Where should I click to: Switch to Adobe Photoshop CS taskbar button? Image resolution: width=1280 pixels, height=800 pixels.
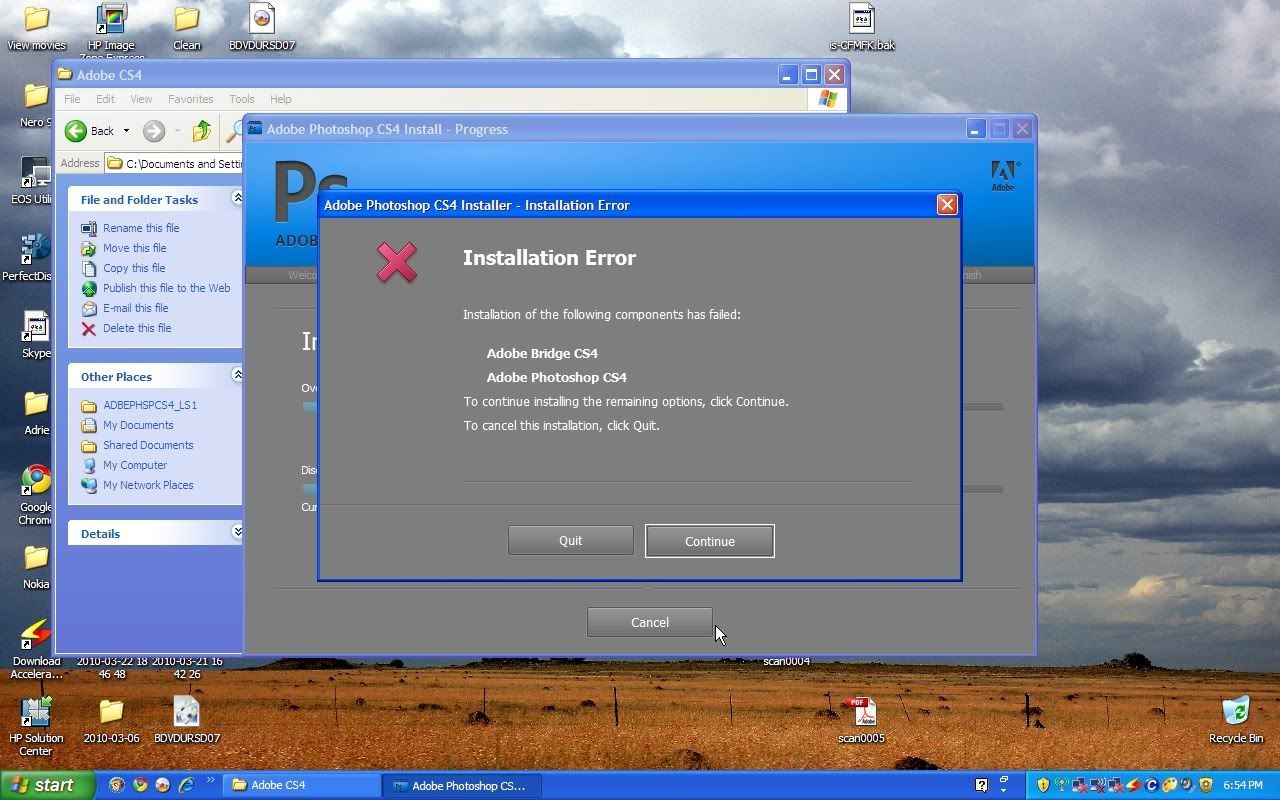461,785
